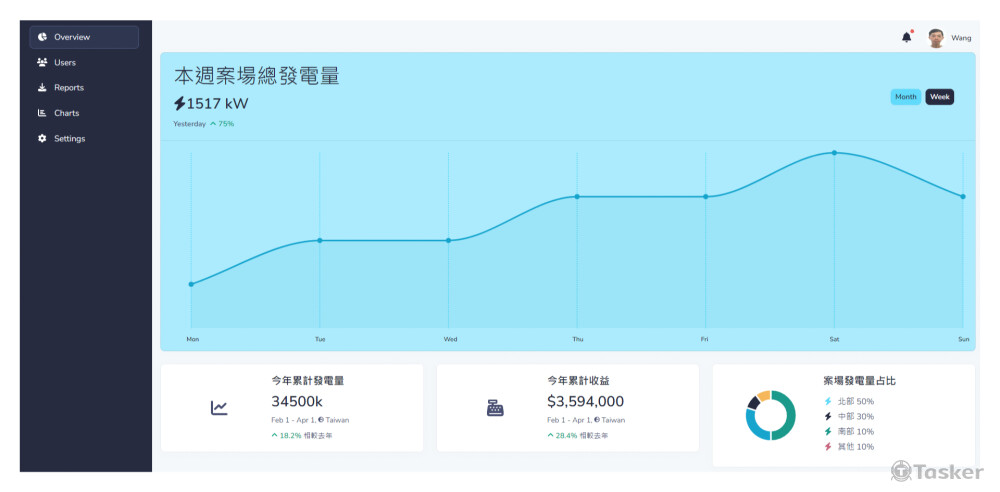Click the Mon data point on the chart
Image resolution: width=1000 pixels, height=492 pixels.
[x=191, y=284]
